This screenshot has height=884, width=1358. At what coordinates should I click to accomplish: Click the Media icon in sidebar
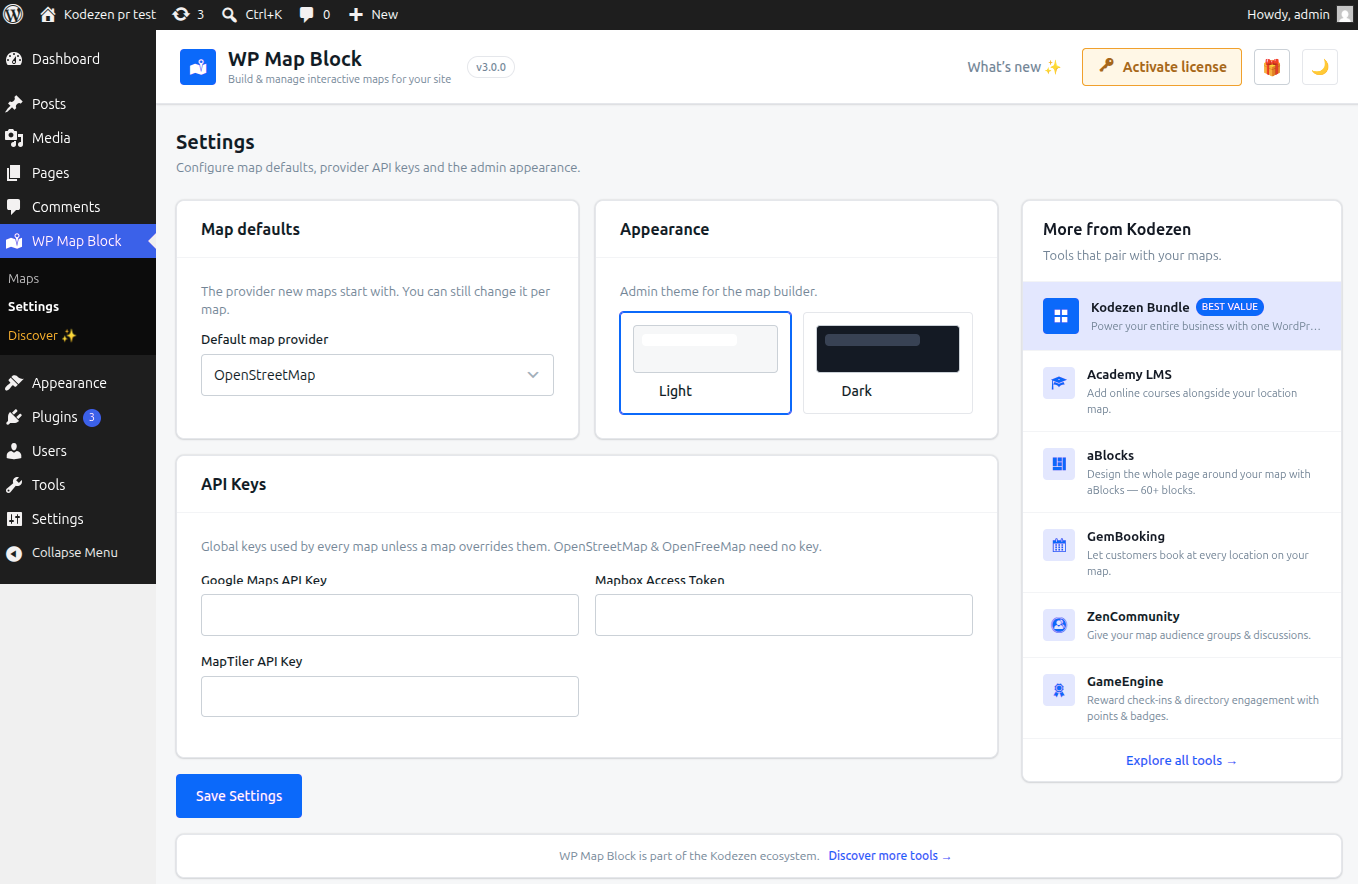(14, 138)
